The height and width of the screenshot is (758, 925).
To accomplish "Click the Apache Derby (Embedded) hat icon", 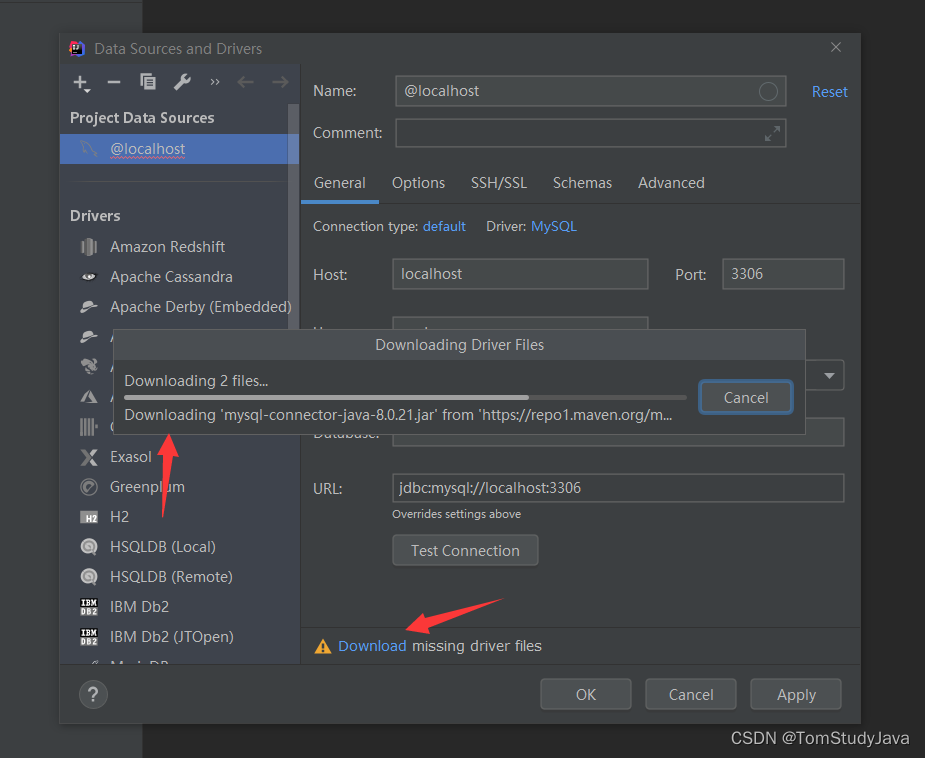I will coord(88,307).
